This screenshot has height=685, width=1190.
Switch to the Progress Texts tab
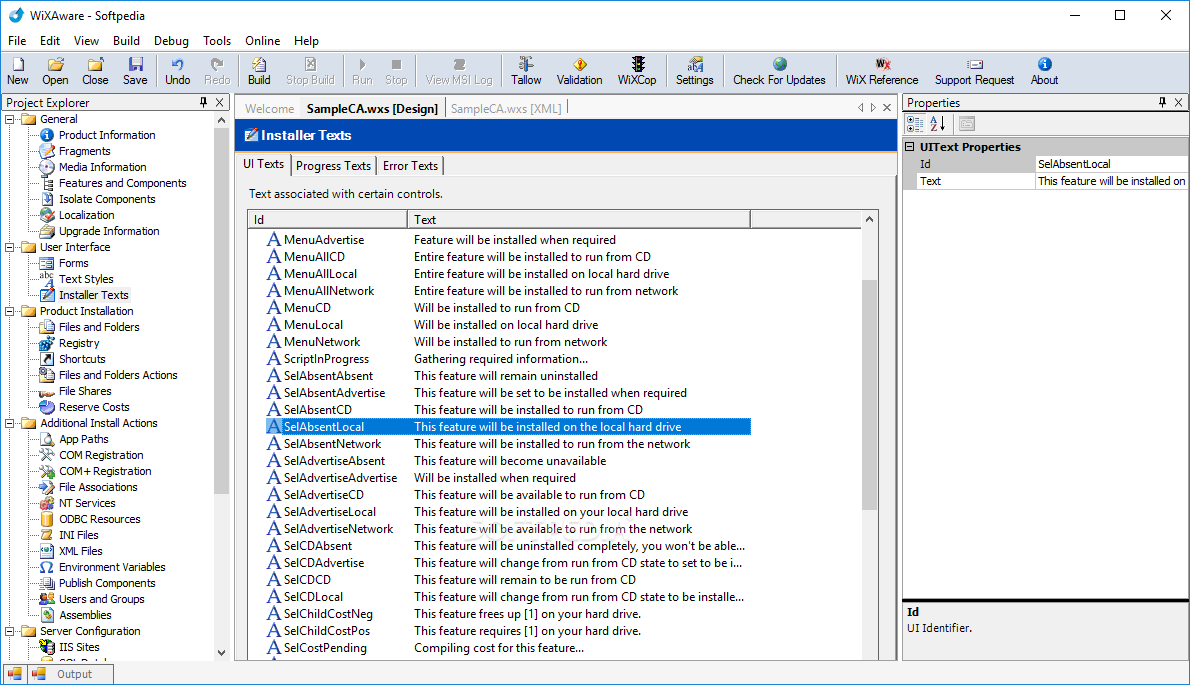[x=333, y=165]
